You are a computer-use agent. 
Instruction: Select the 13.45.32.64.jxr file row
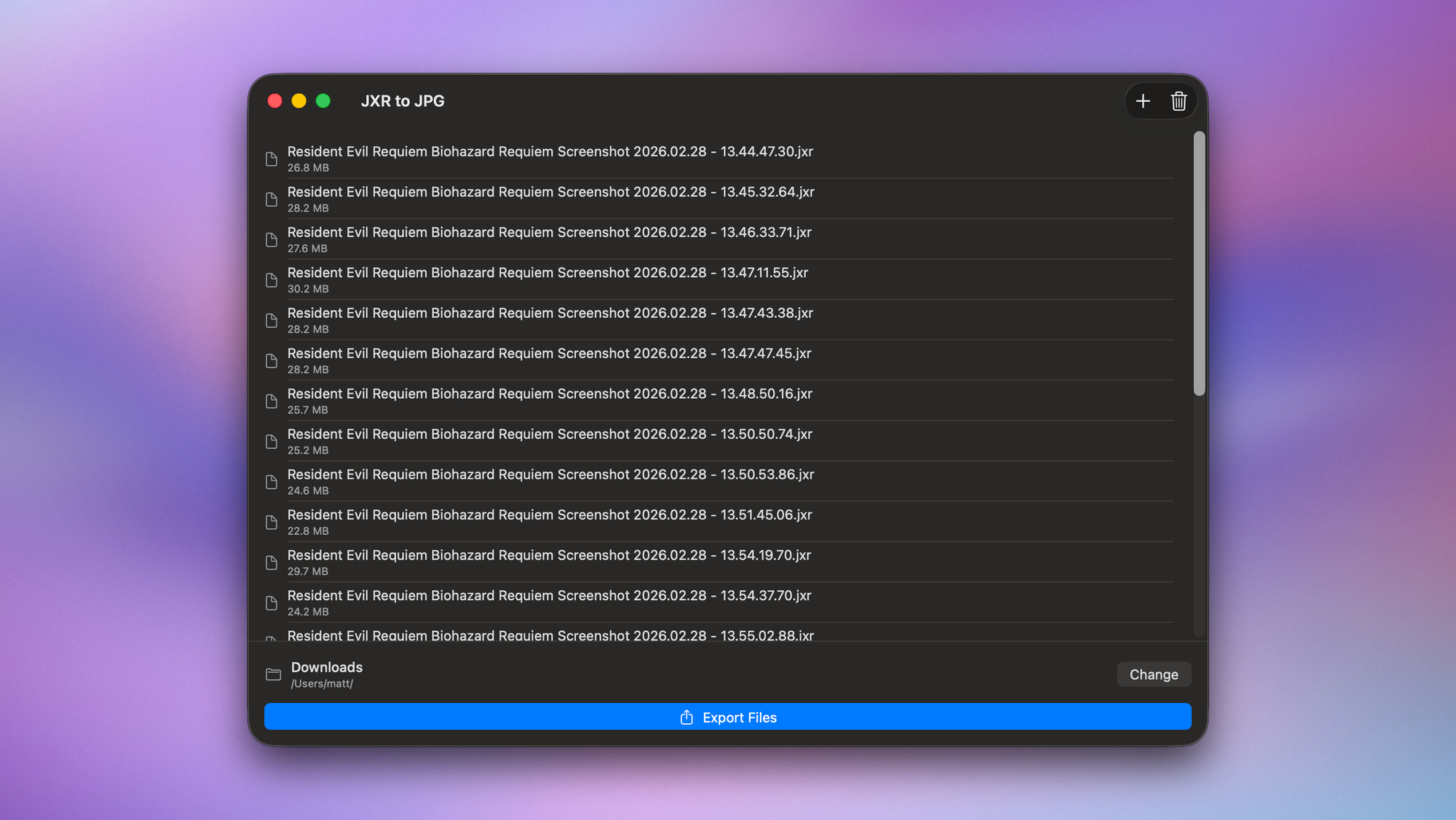(x=550, y=199)
